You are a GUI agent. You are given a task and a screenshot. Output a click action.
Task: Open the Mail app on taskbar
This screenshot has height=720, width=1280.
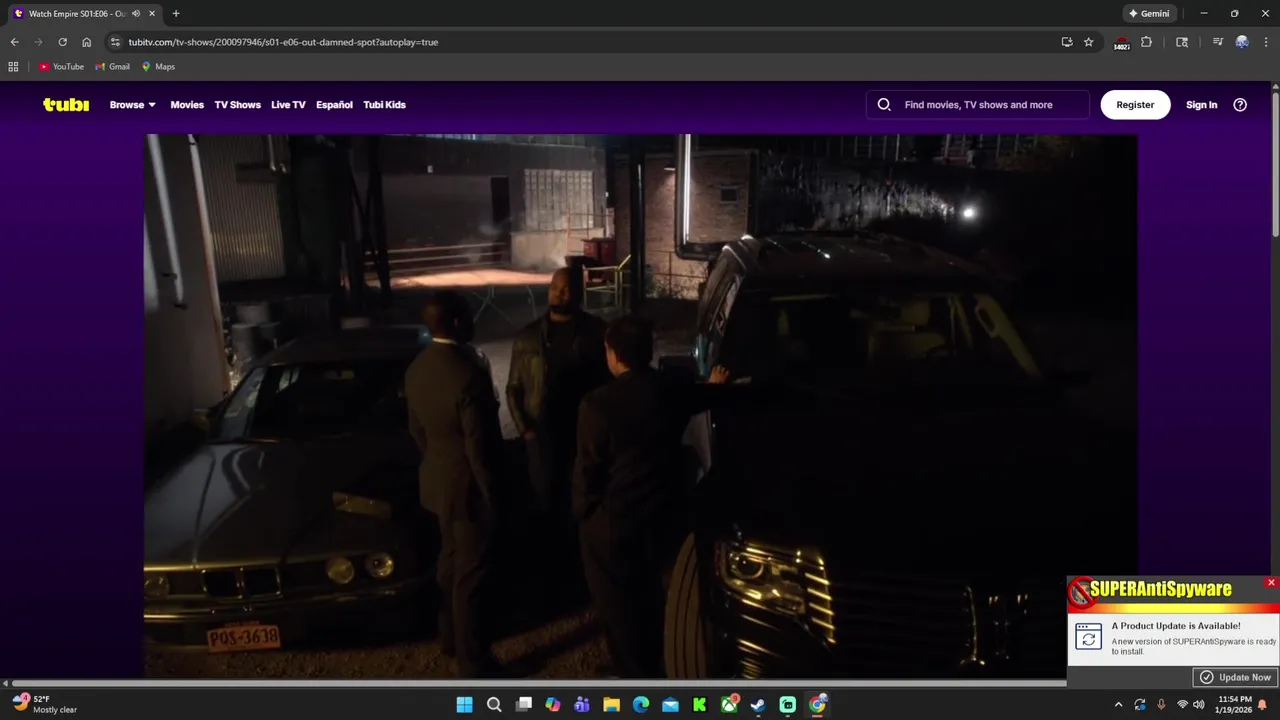coord(670,704)
